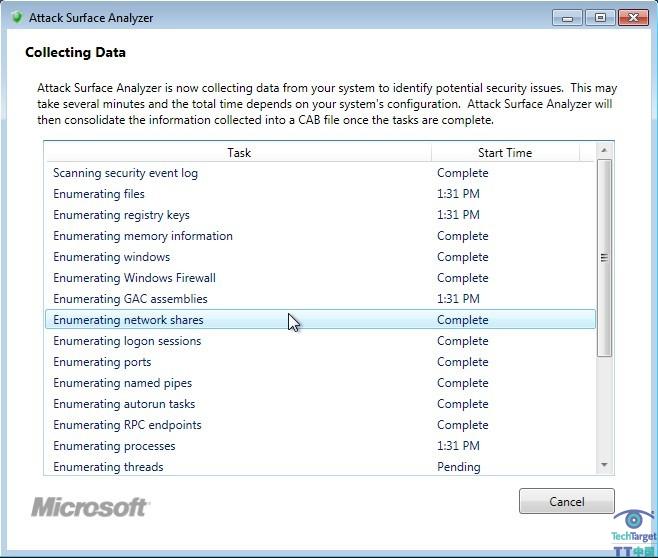Select the Enumerating memory information row
Screen dimensions: 658x558
point(320,236)
